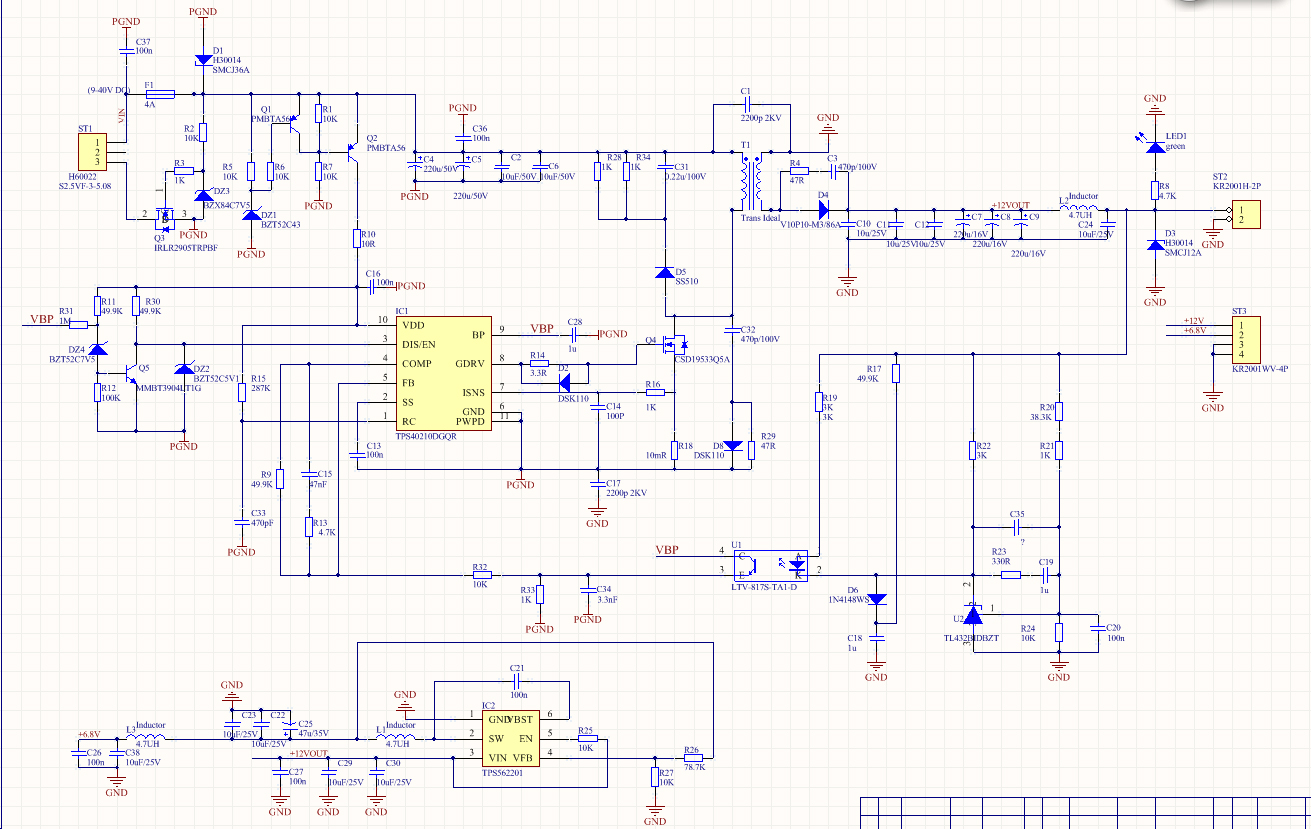Screen dimensions: 1311x829
Task: Select Schottky diode D5 SS510
Action: tap(665, 272)
